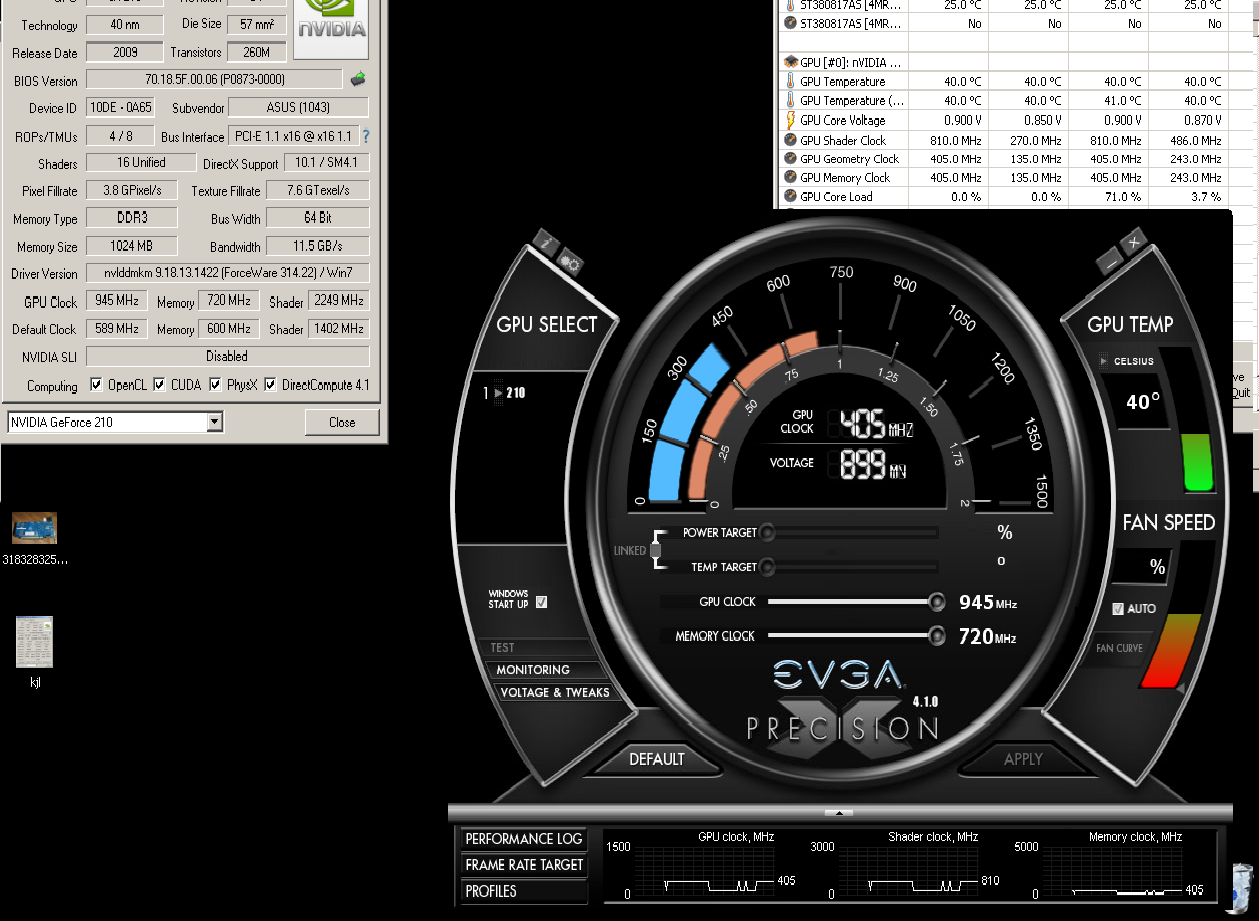Click the fan speed percent field
This screenshot has width=1259, height=921.
pos(1140,568)
